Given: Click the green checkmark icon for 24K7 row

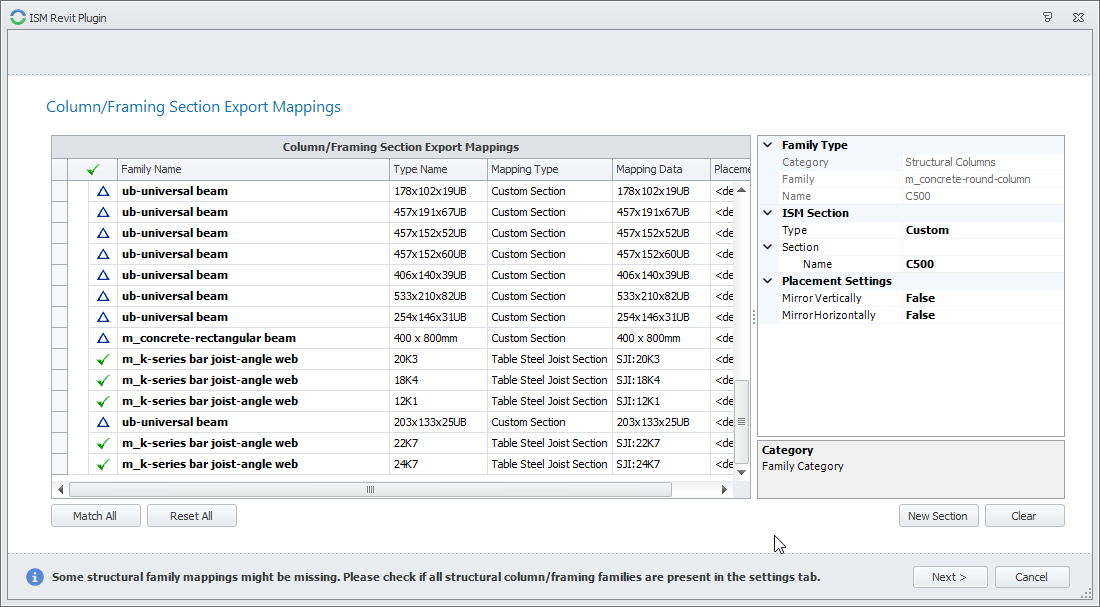Looking at the screenshot, I should coord(102,464).
